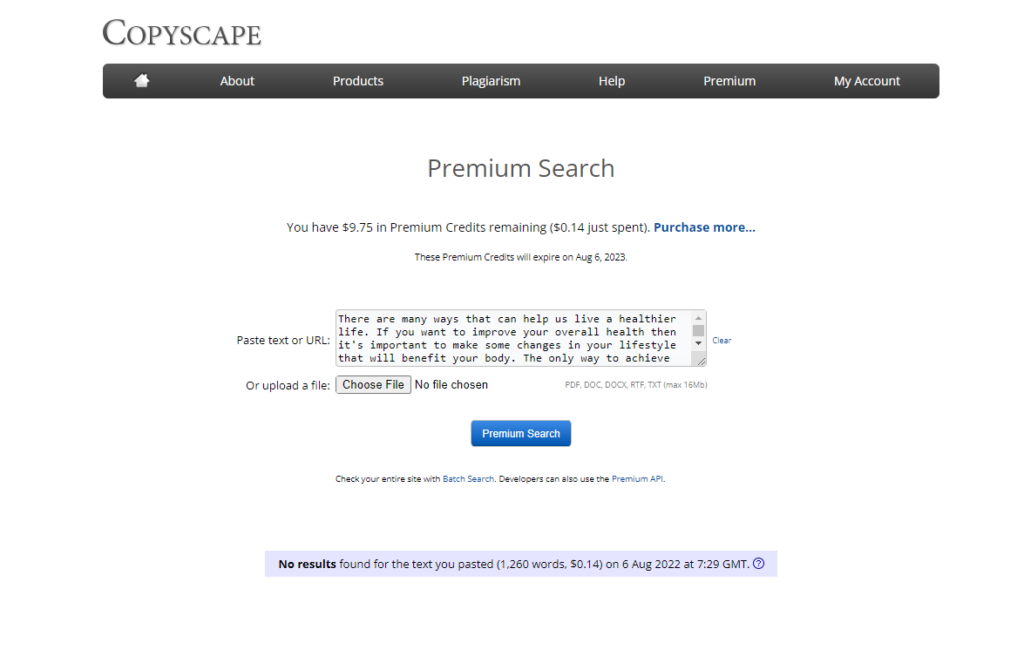This screenshot has width=1024, height=670.
Task: Click the 'Paste text or URL:' label
Action: click(x=283, y=340)
